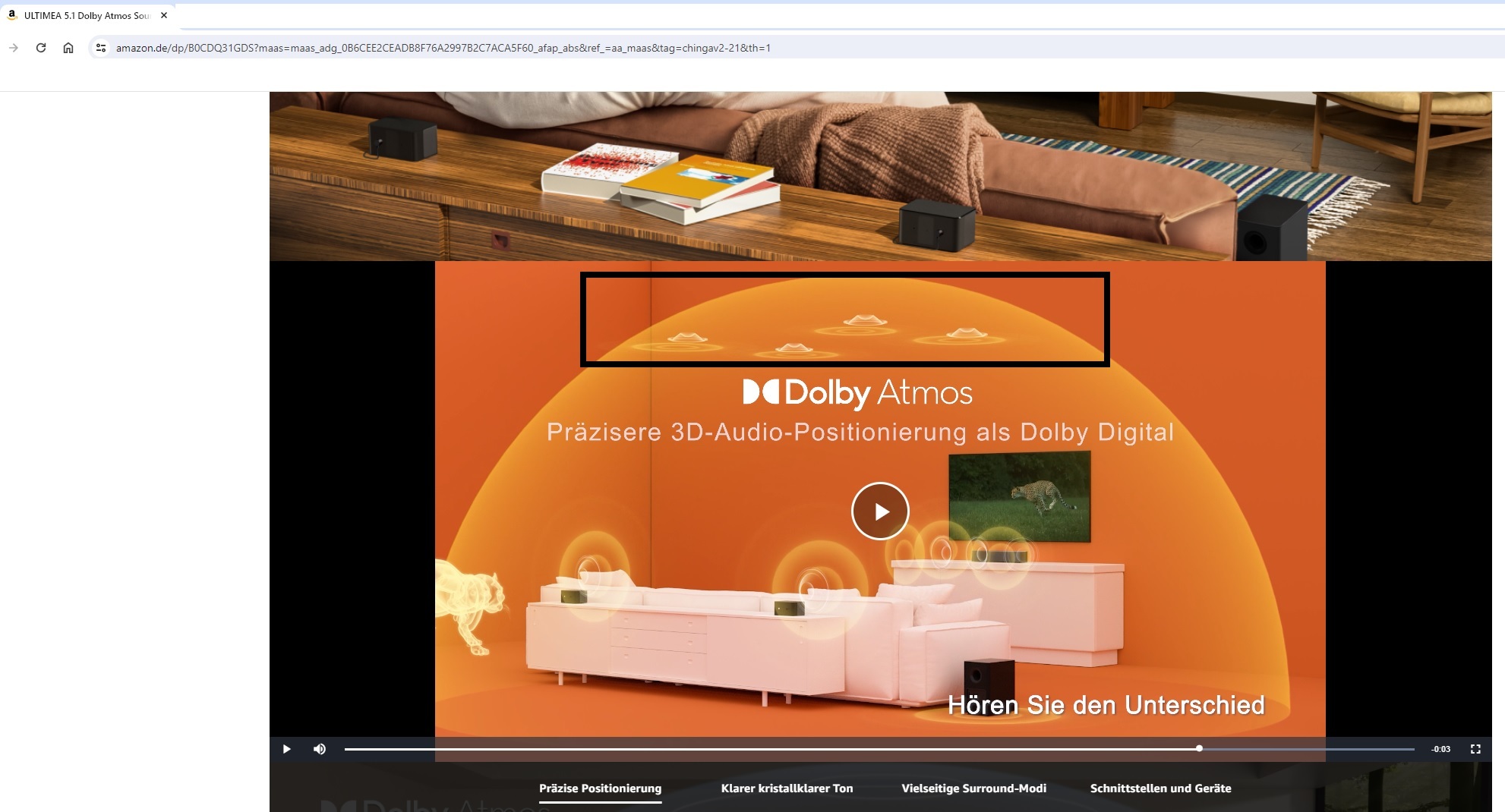Mute the video with the speaker icon
This screenshot has width=1505, height=812.
(320, 749)
